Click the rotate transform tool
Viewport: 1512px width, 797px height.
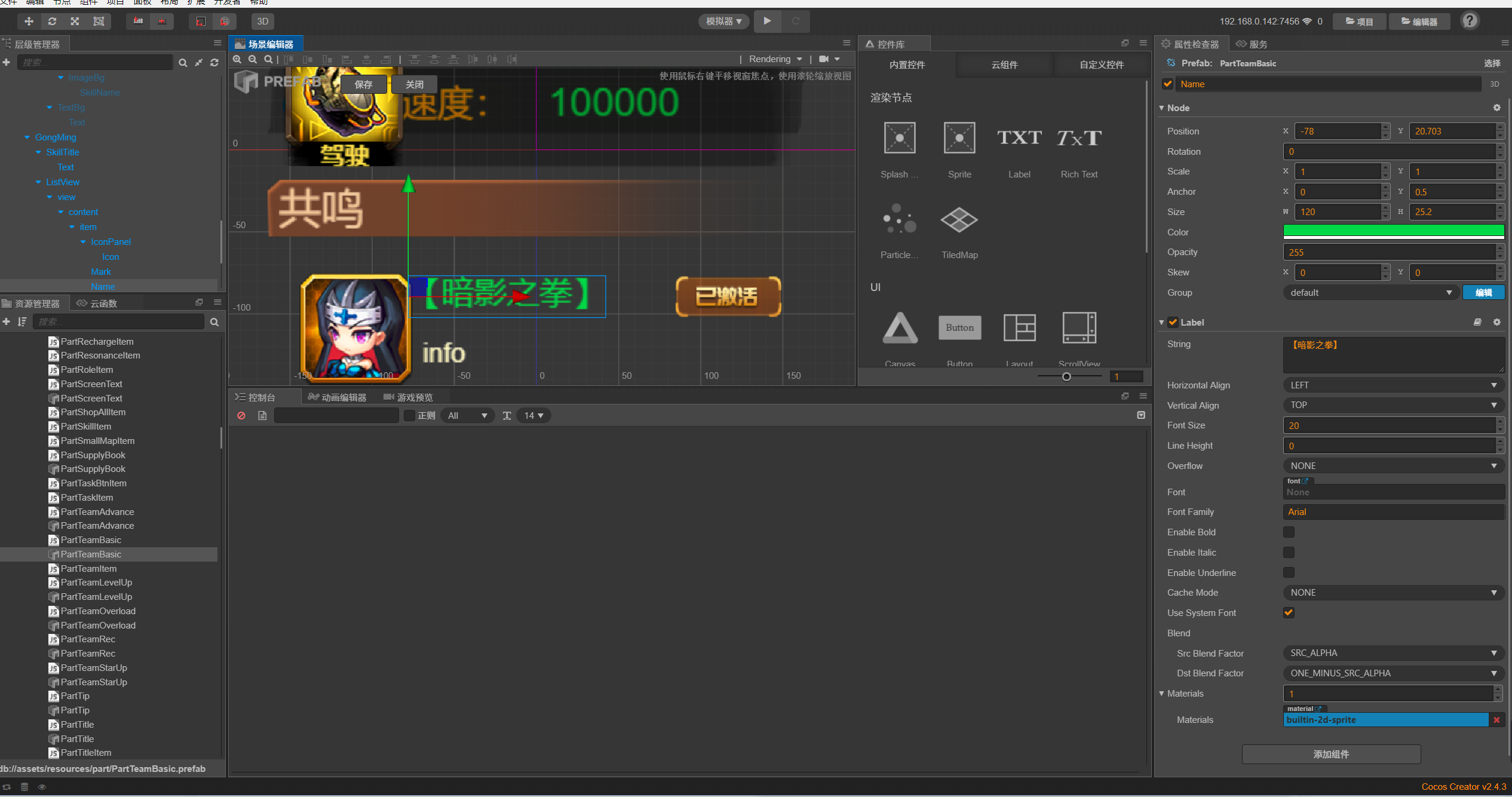tap(52, 22)
